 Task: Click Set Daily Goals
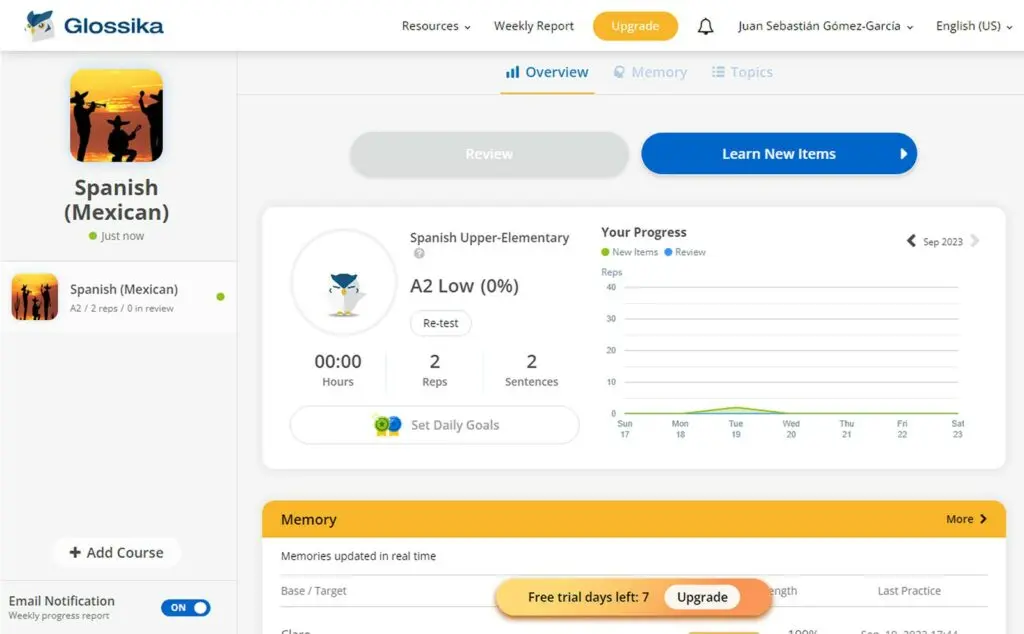(434, 425)
